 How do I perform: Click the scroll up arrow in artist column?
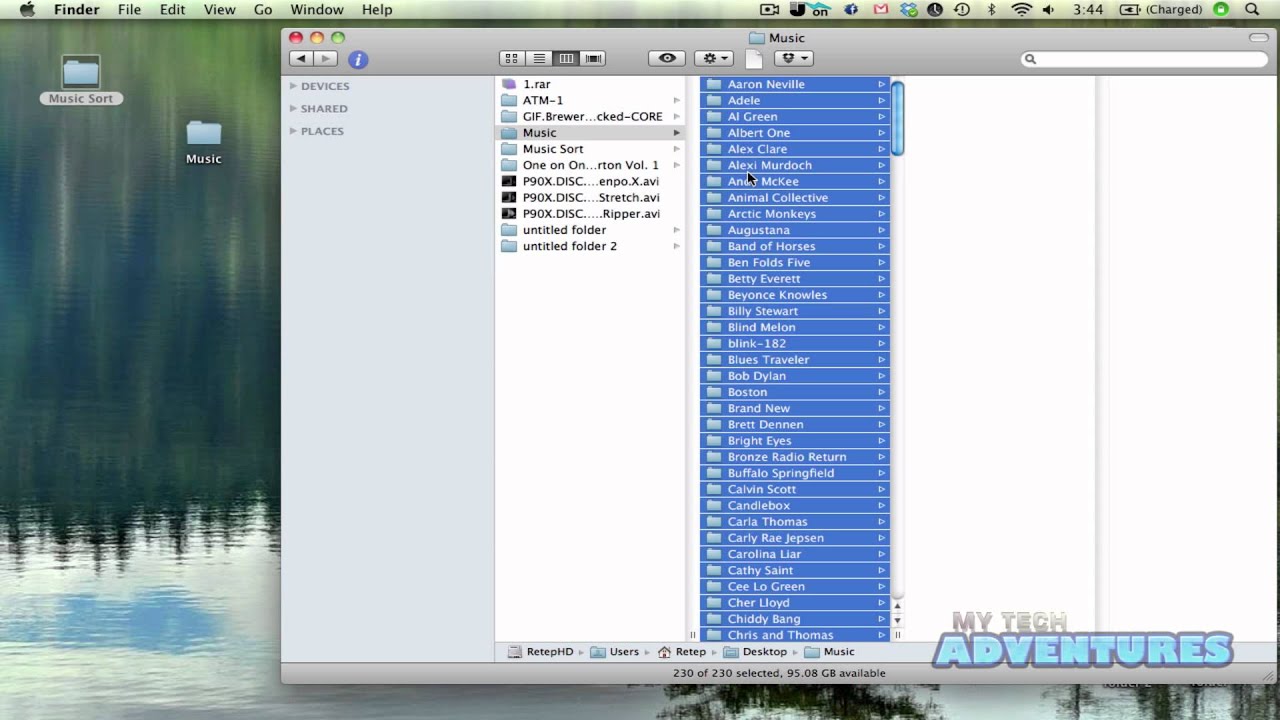898,606
